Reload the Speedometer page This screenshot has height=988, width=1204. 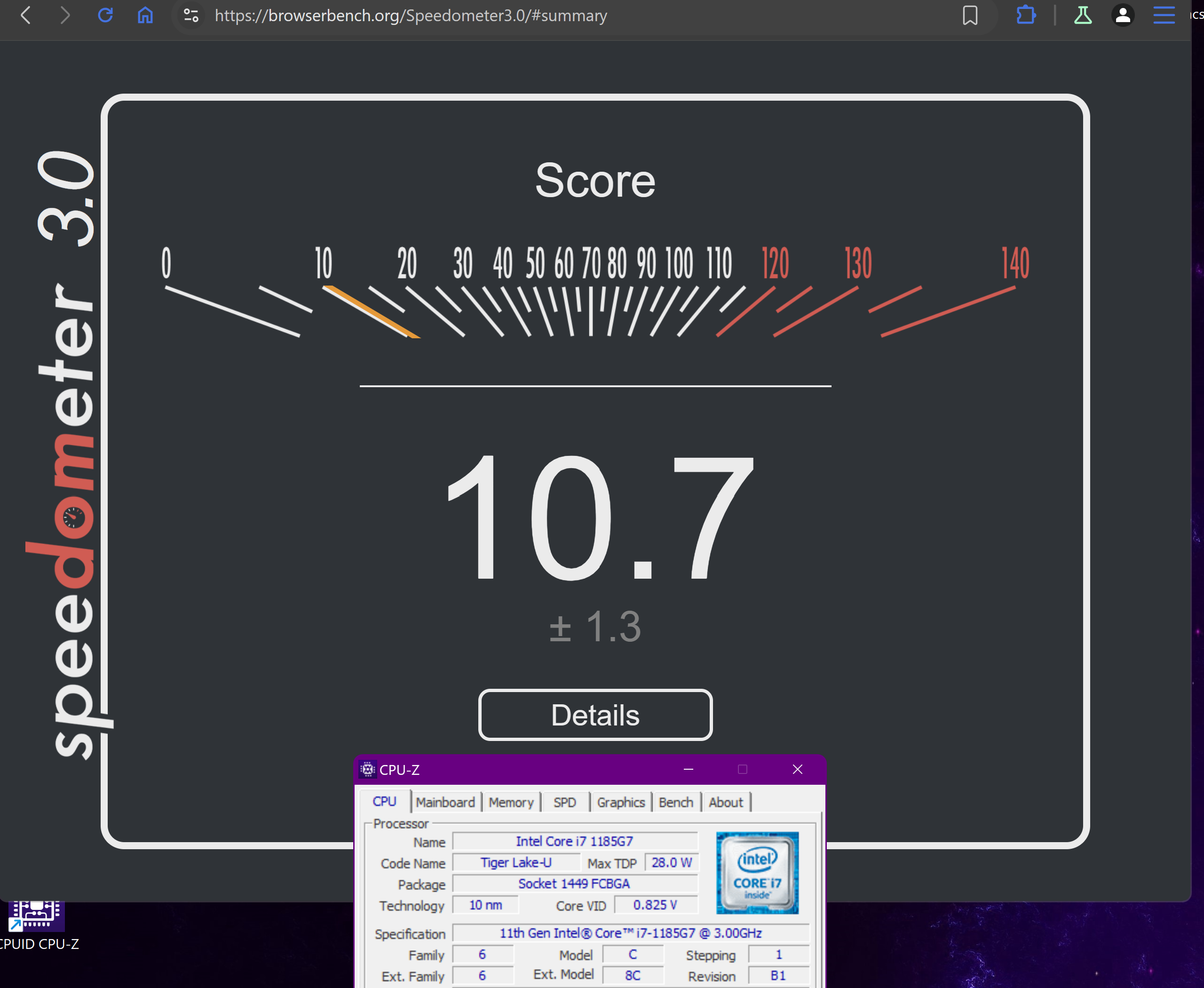[x=105, y=16]
